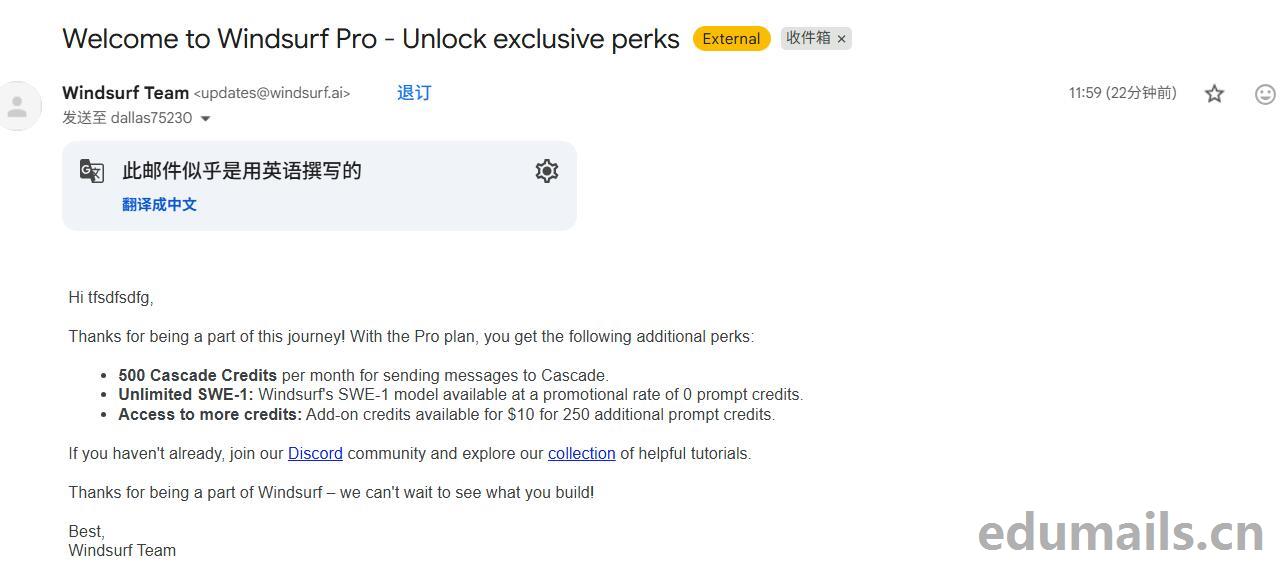Translate email via 翻译成中文

tap(159, 205)
